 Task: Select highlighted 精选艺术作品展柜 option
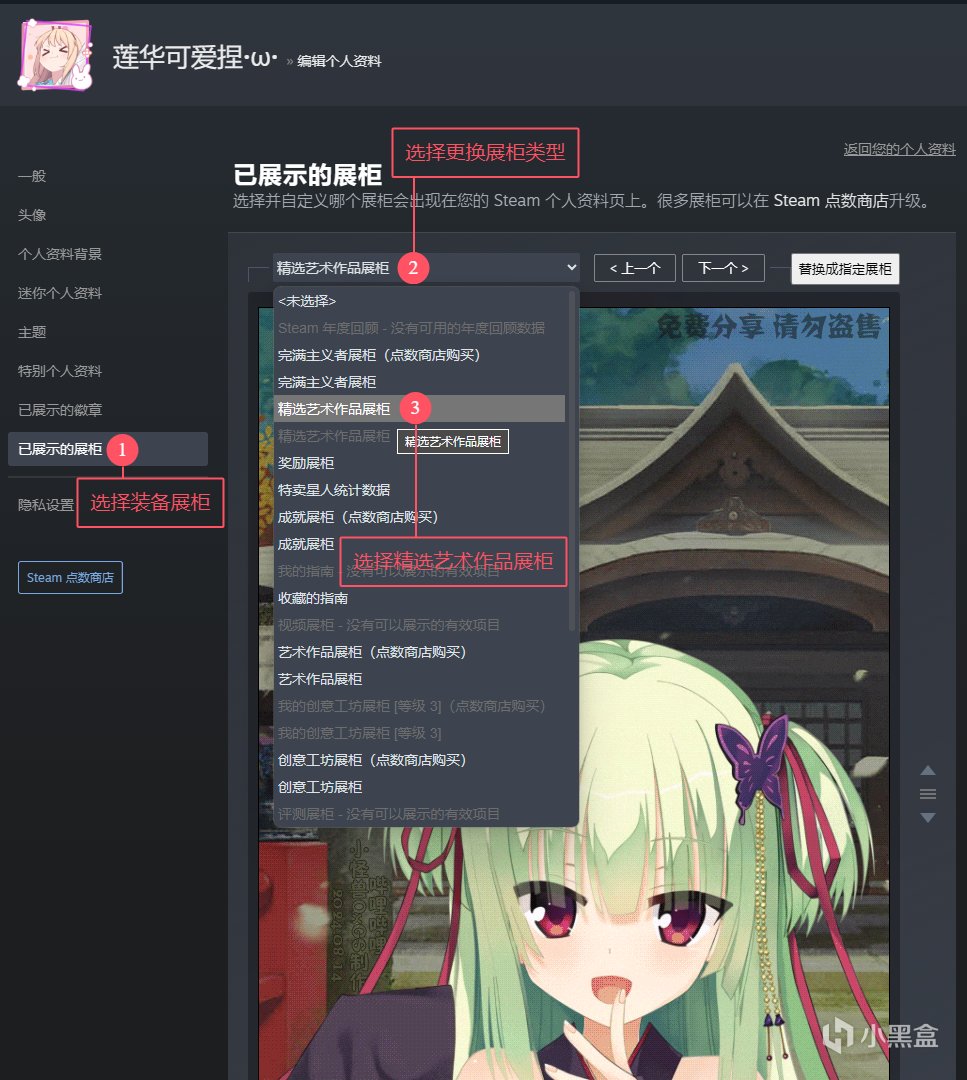(419, 408)
